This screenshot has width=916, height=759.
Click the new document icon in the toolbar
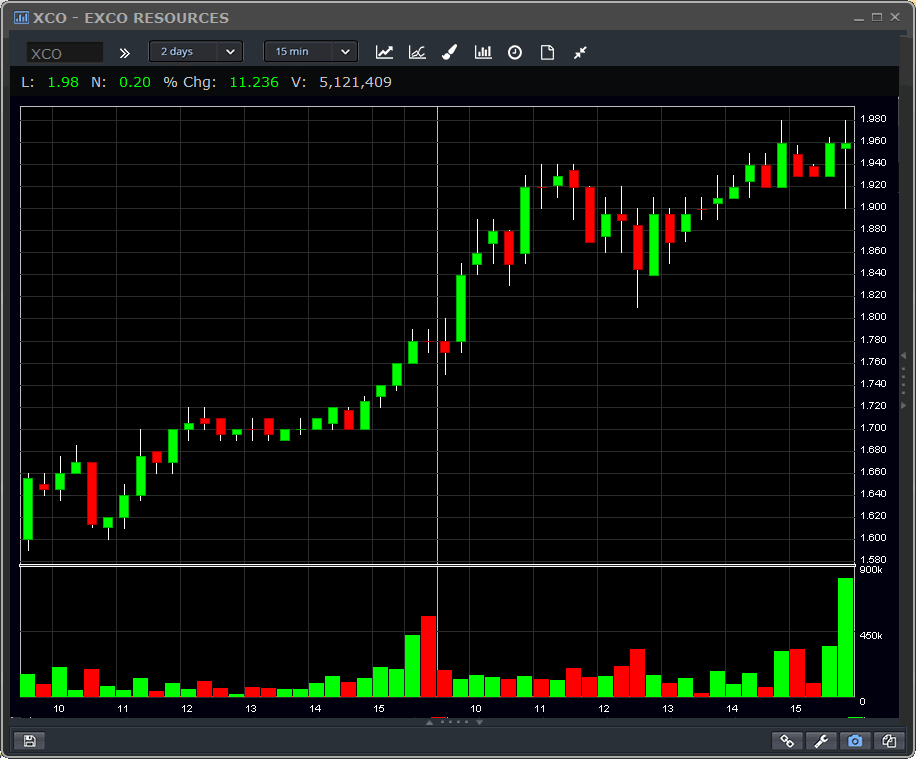click(547, 51)
